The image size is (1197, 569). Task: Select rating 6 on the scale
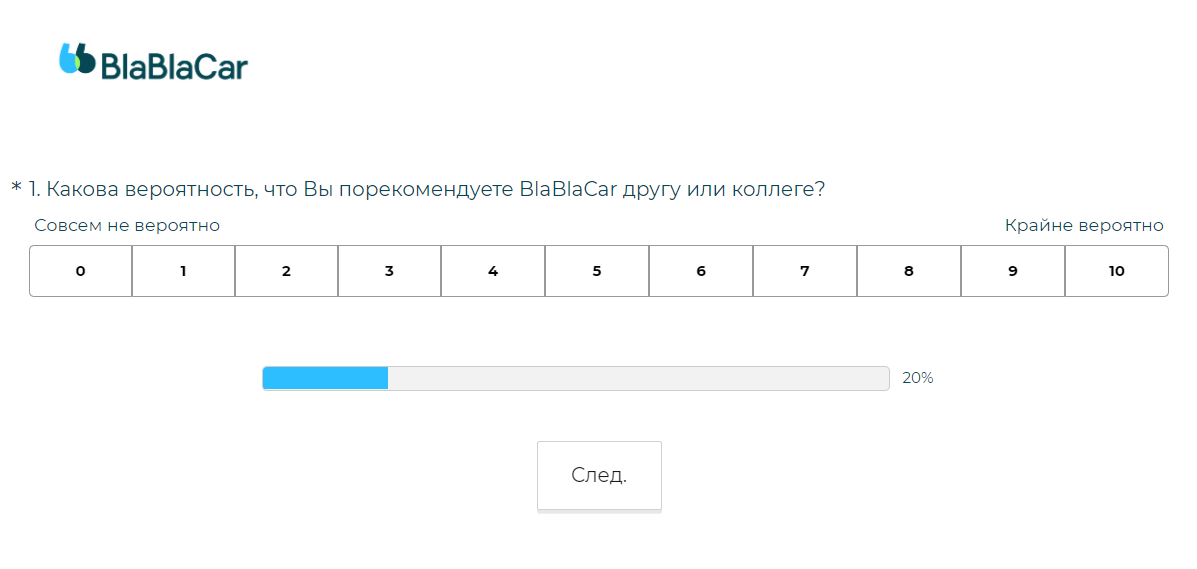pyautogui.click(x=701, y=271)
